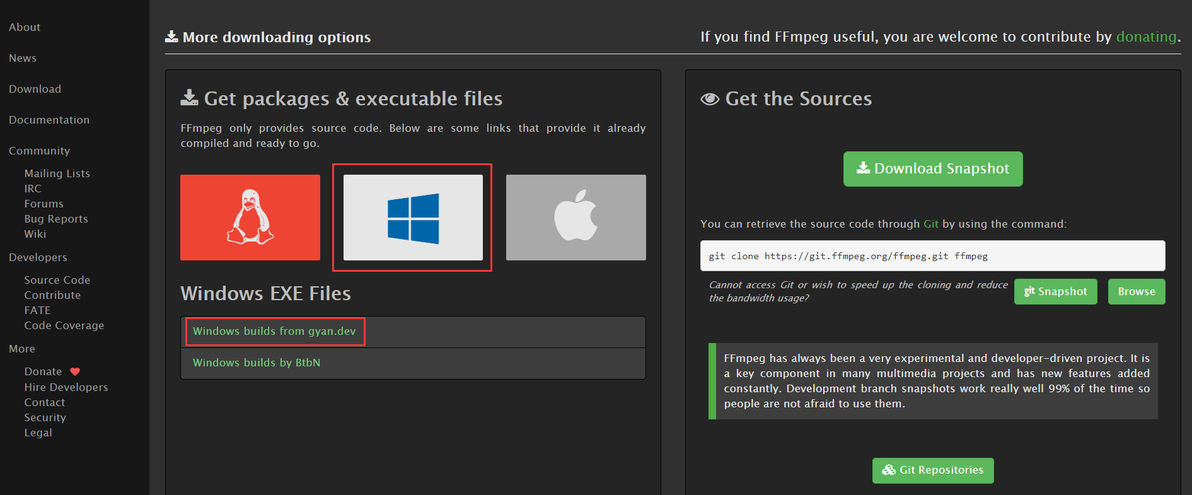This screenshot has width=1192, height=495.
Task: Open Documentation in the sidebar
Action: coord(49,120)
